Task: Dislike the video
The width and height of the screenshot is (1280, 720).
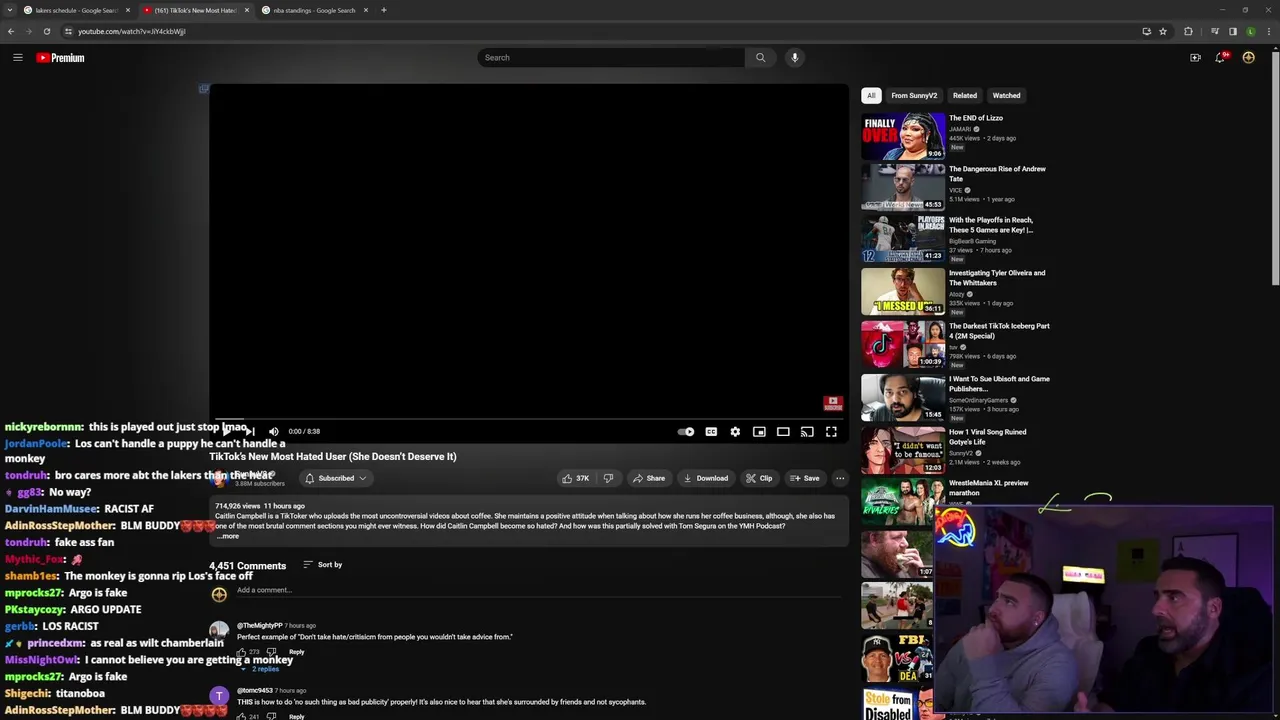Action: (x=608, y=479)
